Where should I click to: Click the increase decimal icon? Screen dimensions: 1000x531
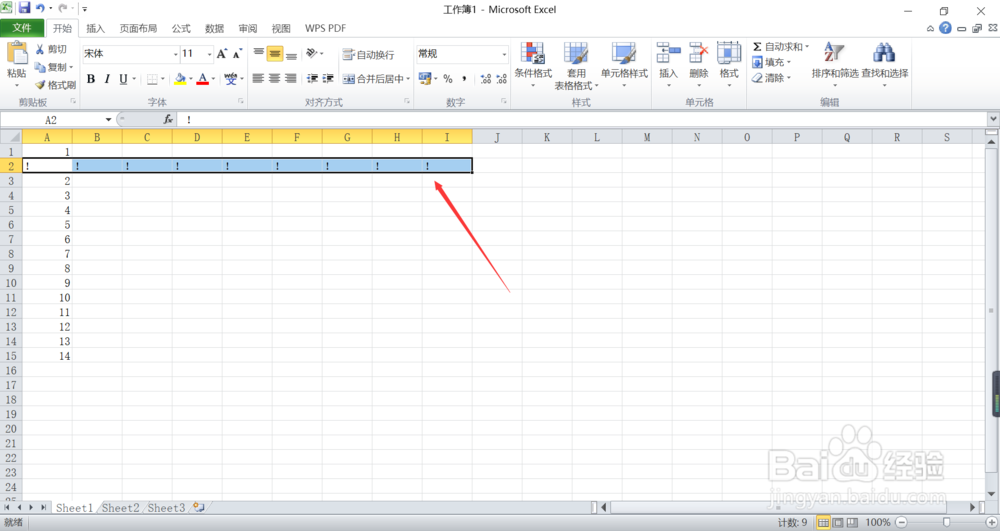click(x=486, y=78)
